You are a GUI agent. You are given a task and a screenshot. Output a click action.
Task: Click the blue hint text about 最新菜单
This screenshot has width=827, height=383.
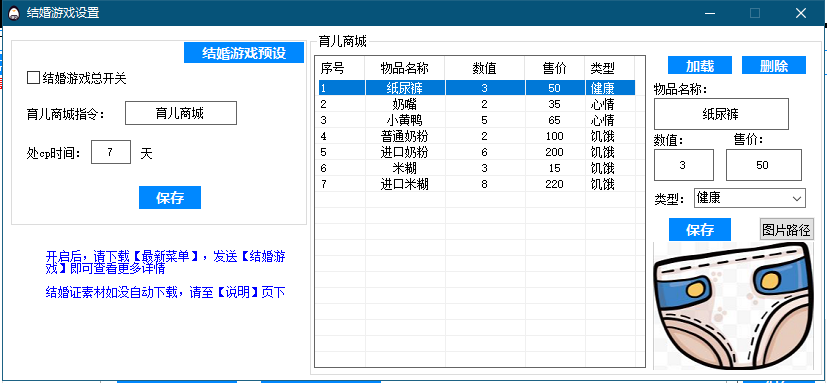[x=166, y=262]
